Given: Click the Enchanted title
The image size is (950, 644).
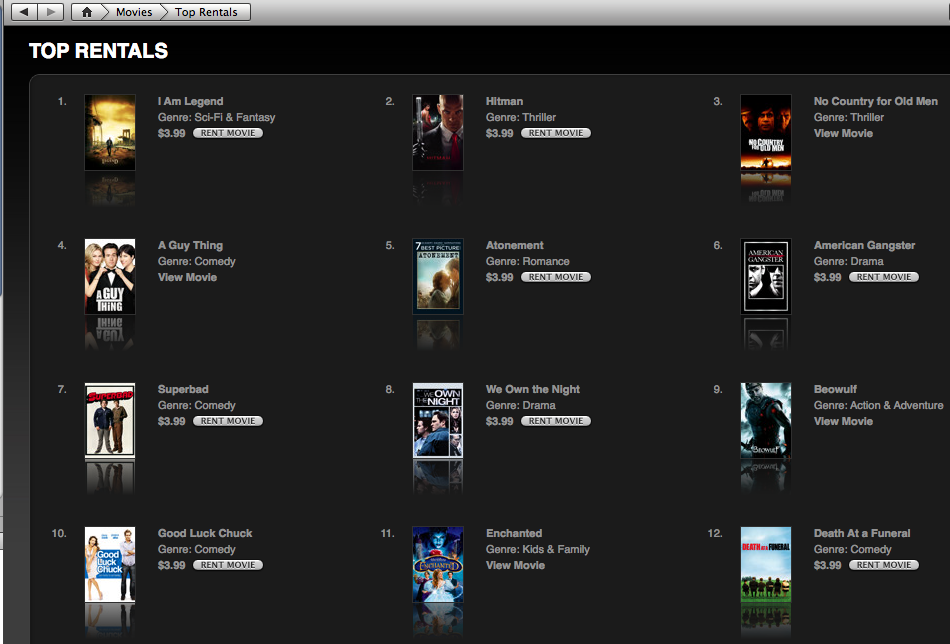Looking at the screenshot, I should (514, 534).
